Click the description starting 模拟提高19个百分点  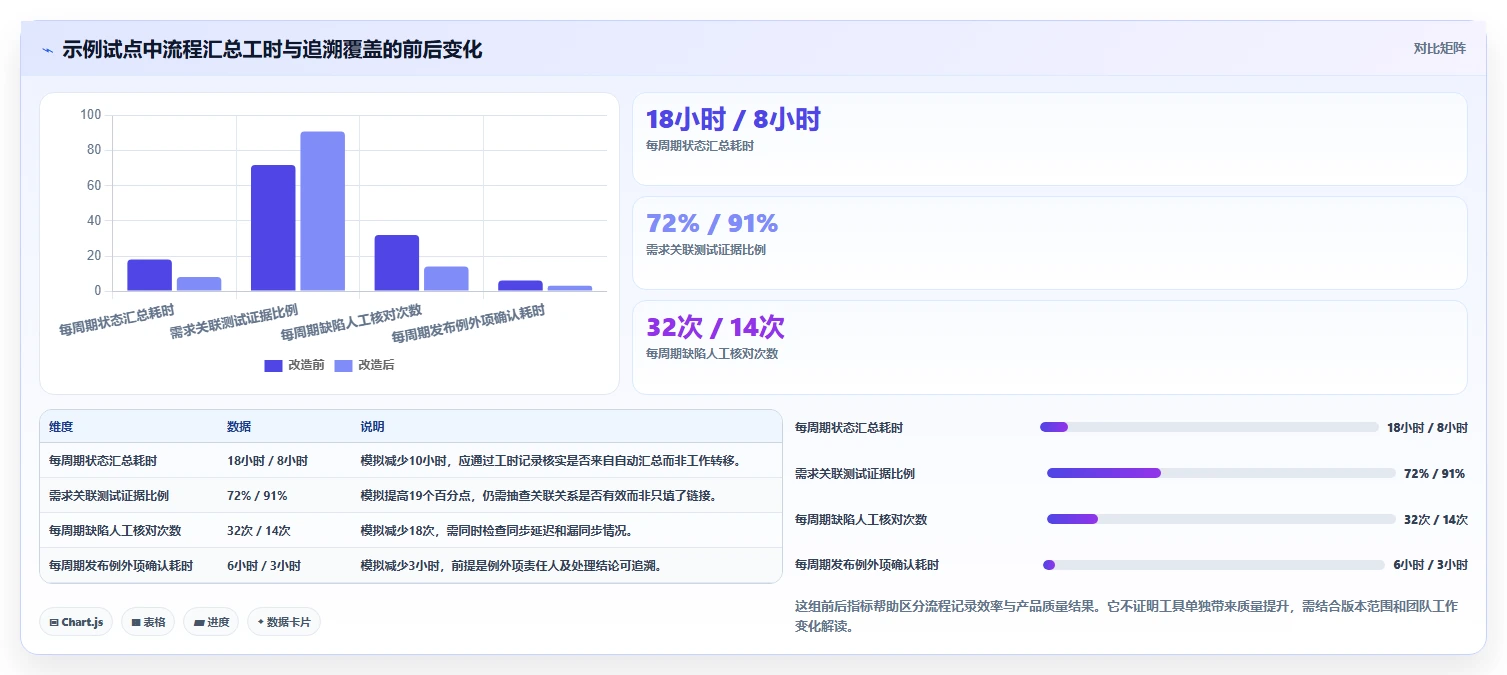coord(539,496)
